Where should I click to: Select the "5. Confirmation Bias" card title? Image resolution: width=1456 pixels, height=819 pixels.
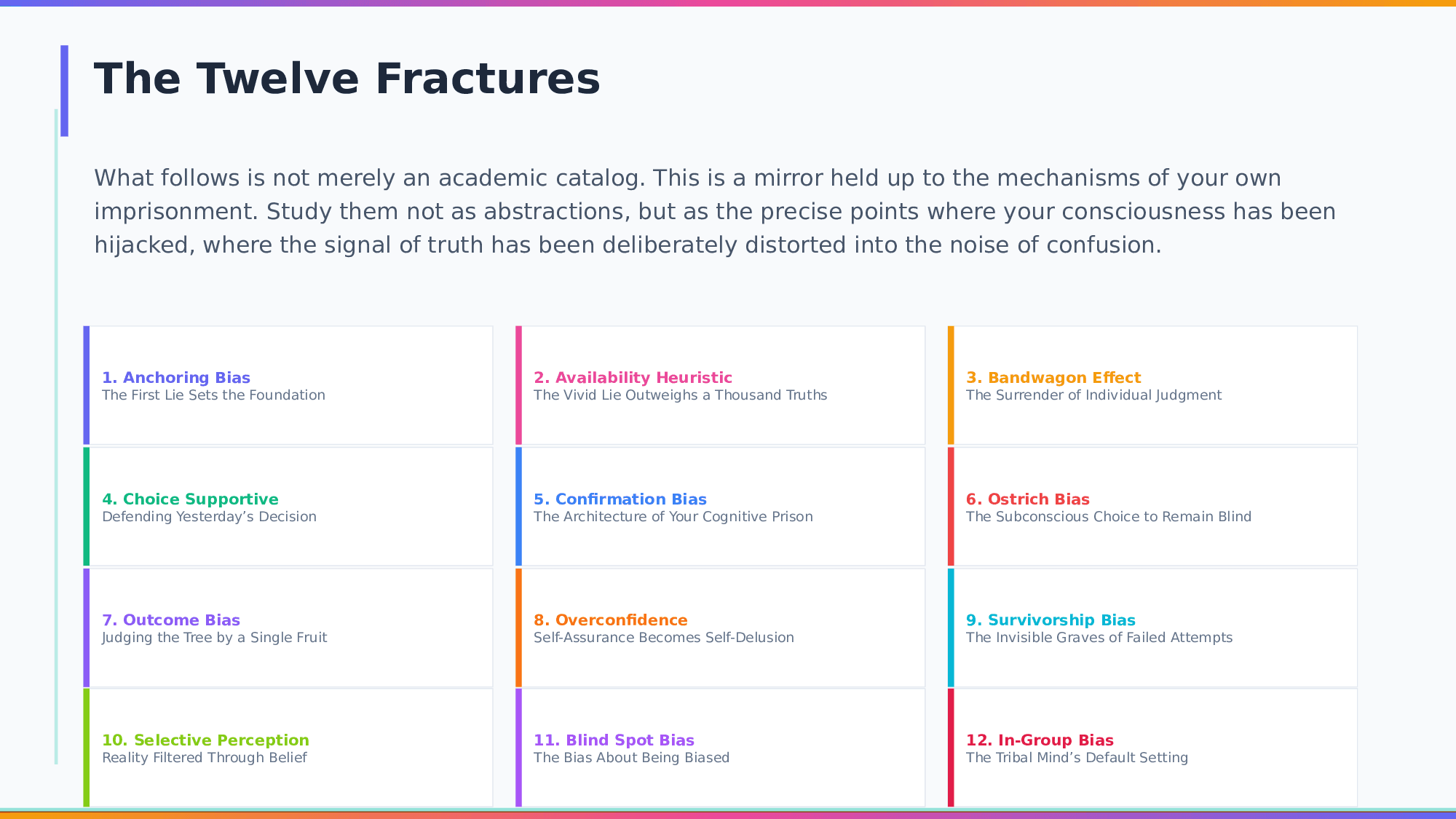[620, 499]
